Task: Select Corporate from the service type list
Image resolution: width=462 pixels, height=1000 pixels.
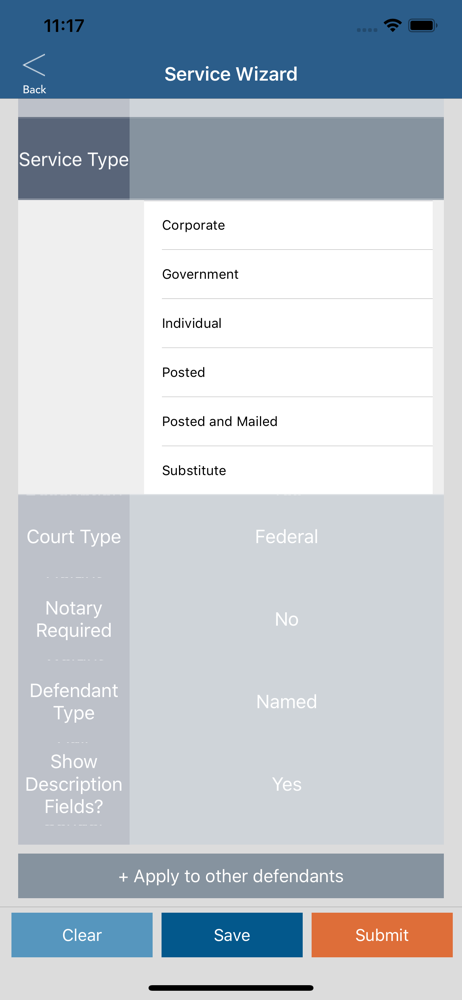Action: coord(288,225)
